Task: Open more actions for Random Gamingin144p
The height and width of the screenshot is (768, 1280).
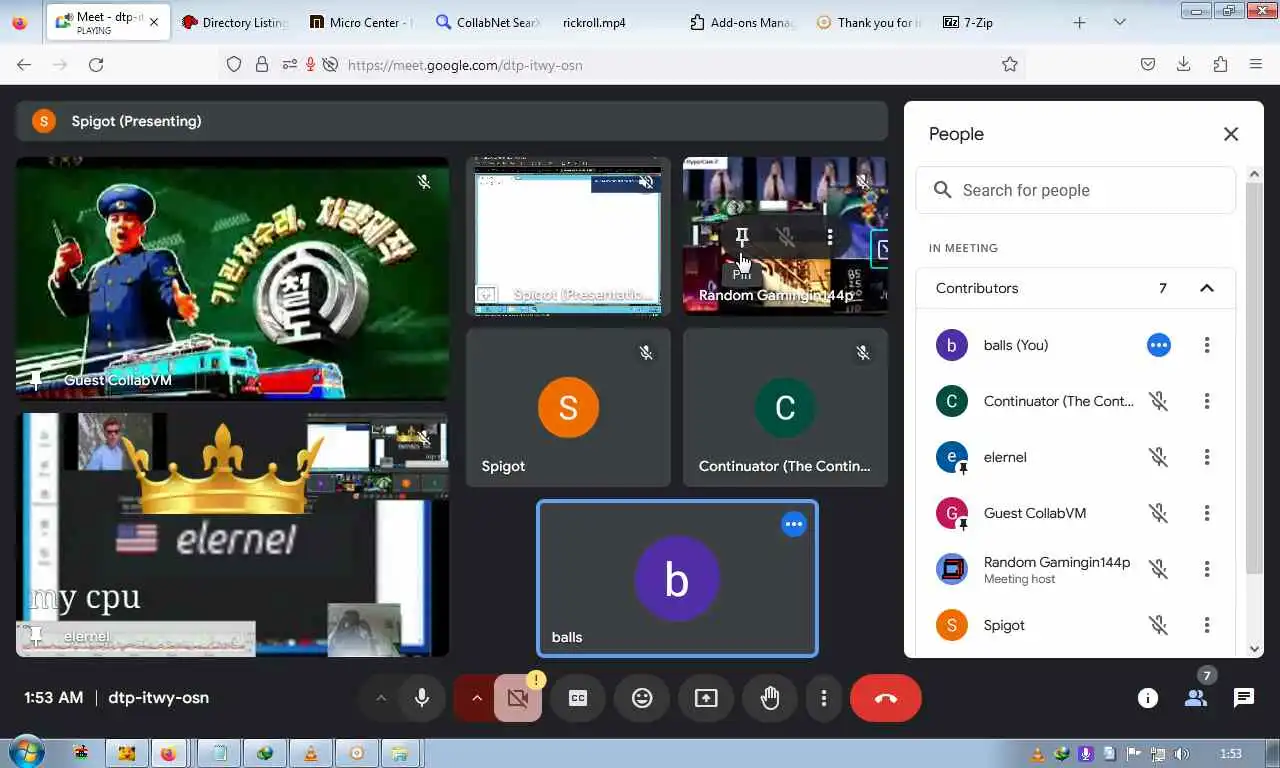Action: (x=1207, y=569)
